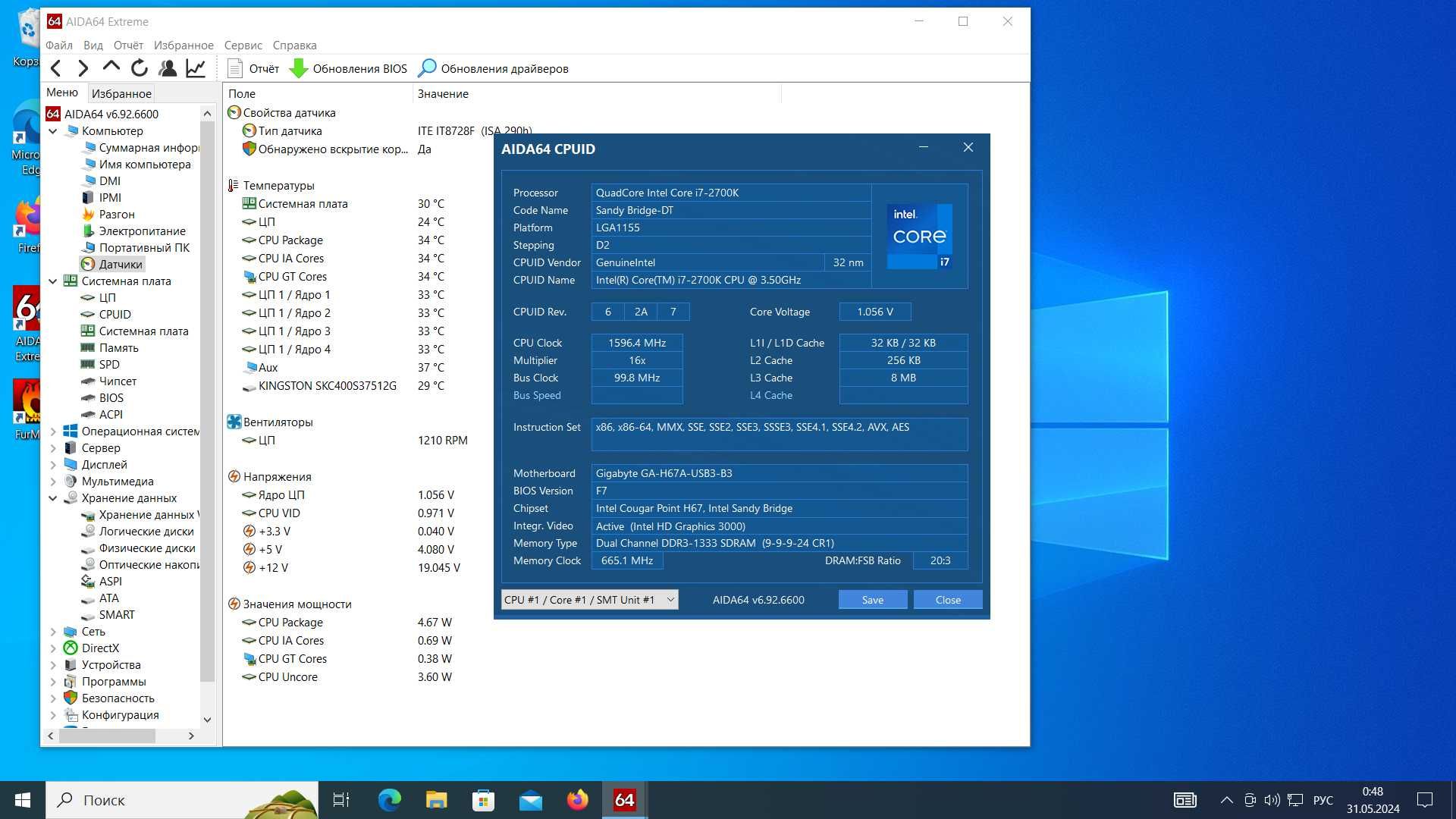
Task: Click Обновления BIOS toolbar button
Action: coord(348,68)
